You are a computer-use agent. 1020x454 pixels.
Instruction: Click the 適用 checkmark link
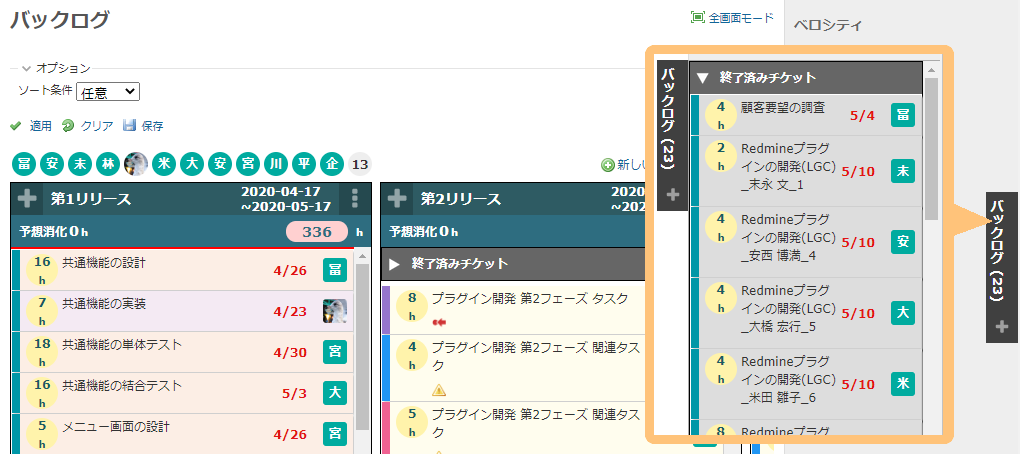coord(31,126)
